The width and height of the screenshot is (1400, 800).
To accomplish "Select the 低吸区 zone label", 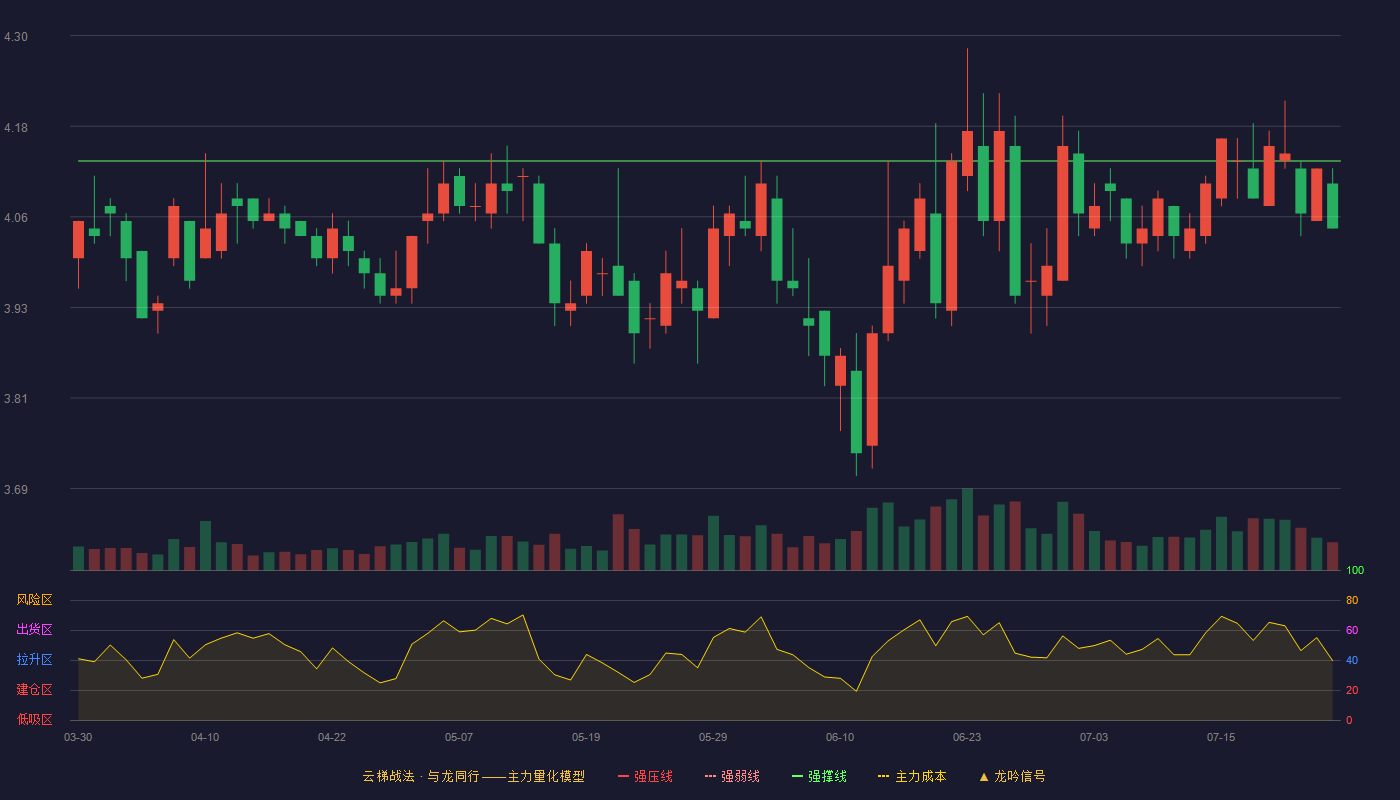I will (35, 720).
